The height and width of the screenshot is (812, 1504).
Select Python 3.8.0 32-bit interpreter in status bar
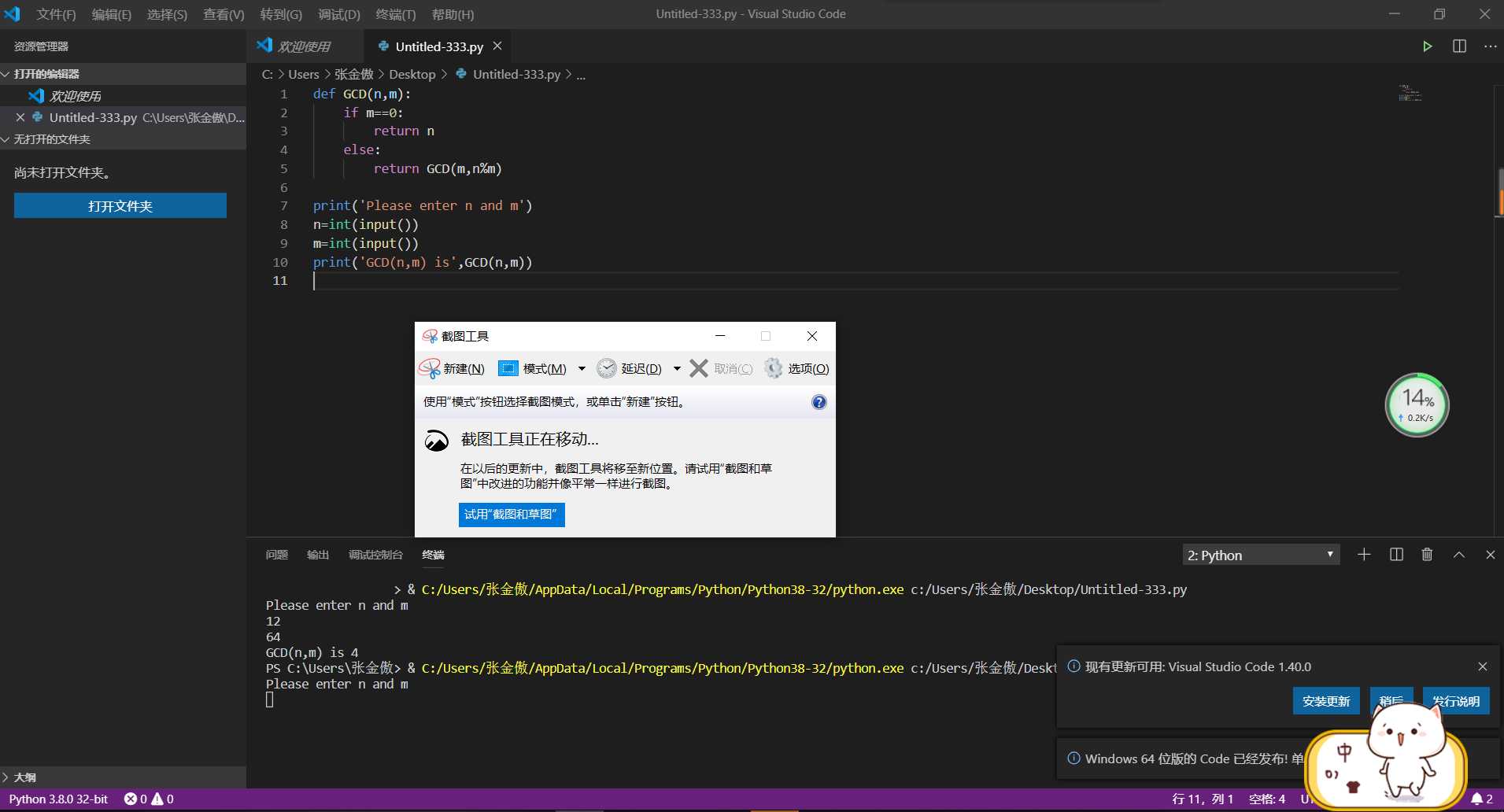tap(58, 799)
